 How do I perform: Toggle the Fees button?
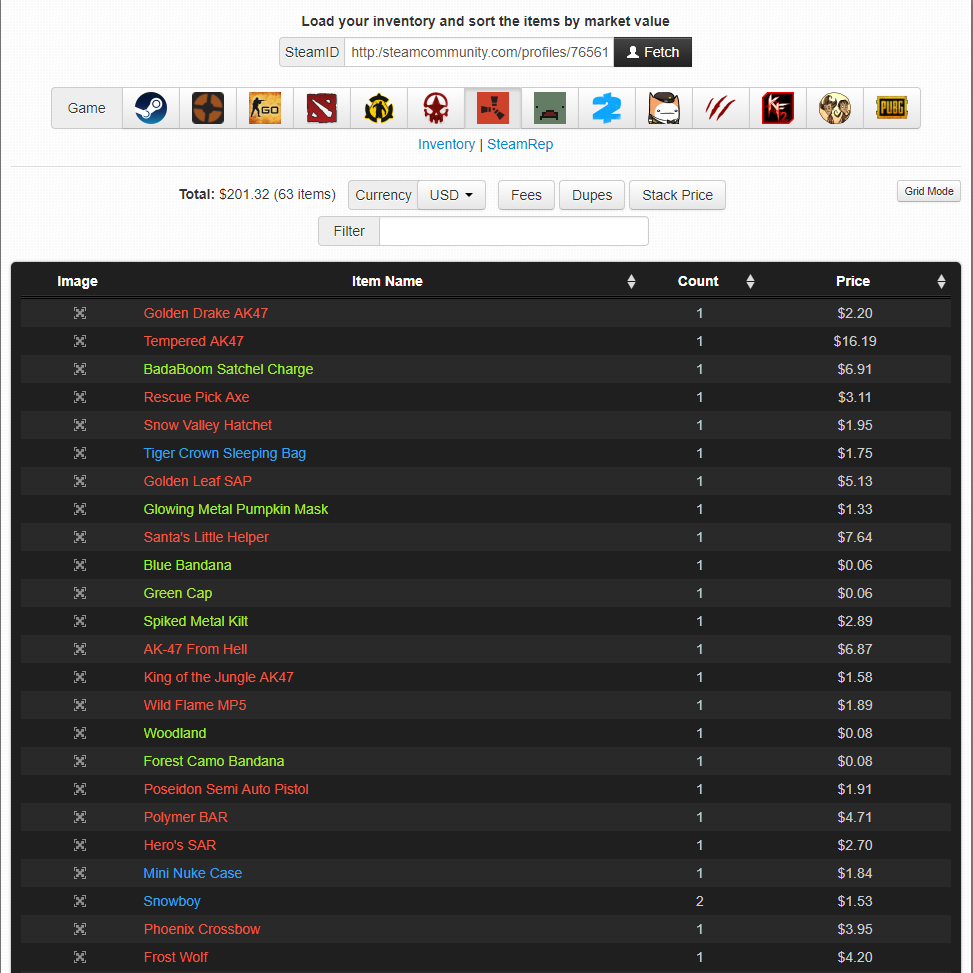[x=526, y=195]
